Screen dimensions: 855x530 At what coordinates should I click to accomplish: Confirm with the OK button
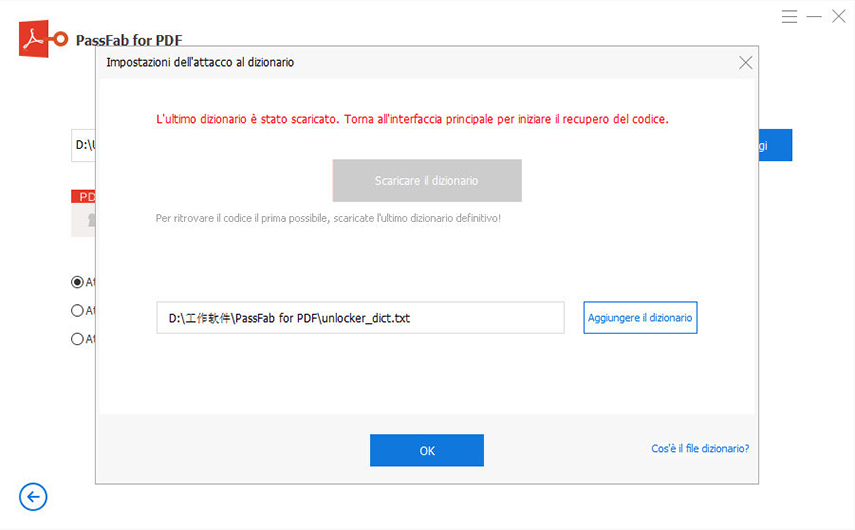point(427,451)
